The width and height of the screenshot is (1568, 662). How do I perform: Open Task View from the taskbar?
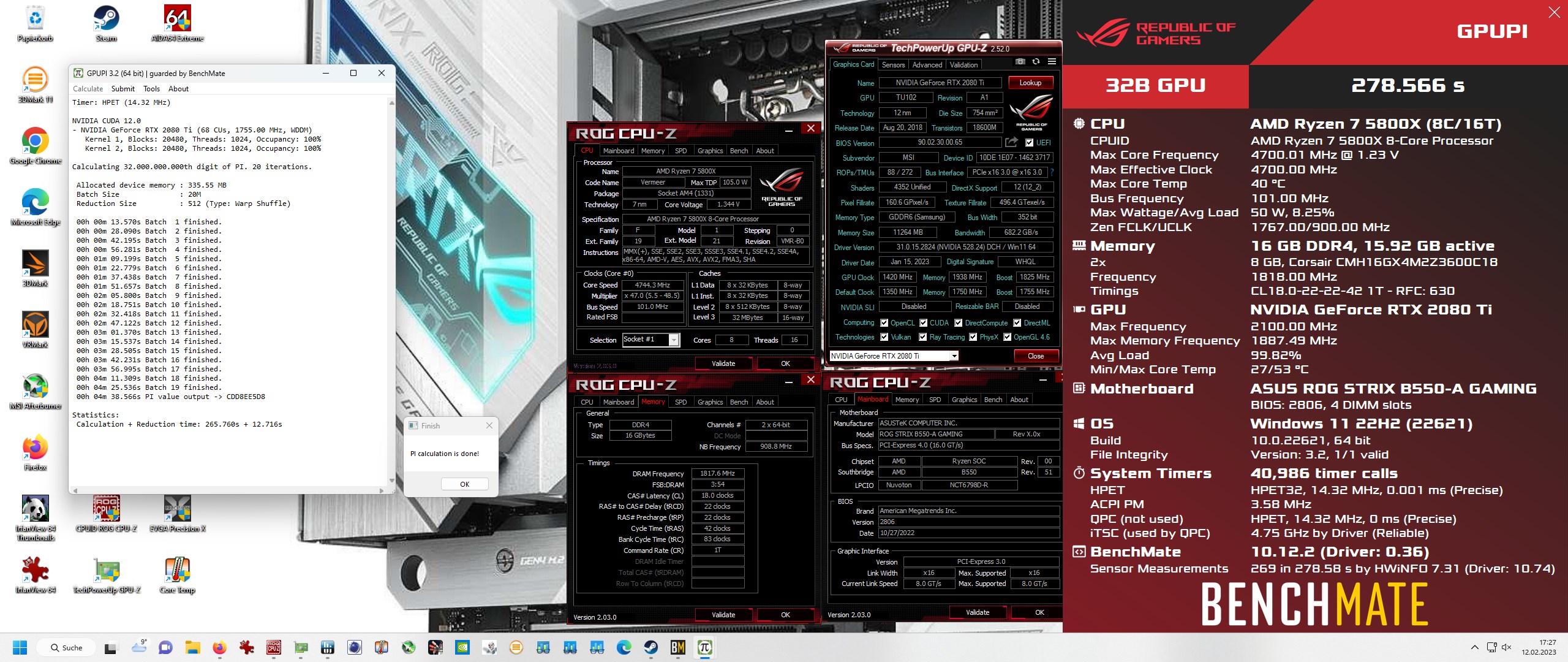pos(111,647)
